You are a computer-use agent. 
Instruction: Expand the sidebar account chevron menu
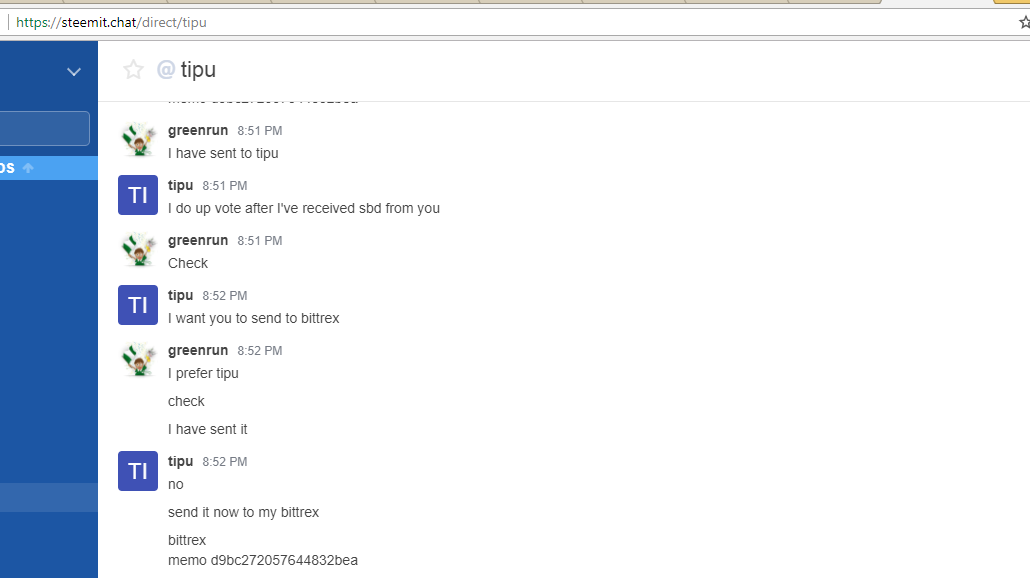click(73, 72)
